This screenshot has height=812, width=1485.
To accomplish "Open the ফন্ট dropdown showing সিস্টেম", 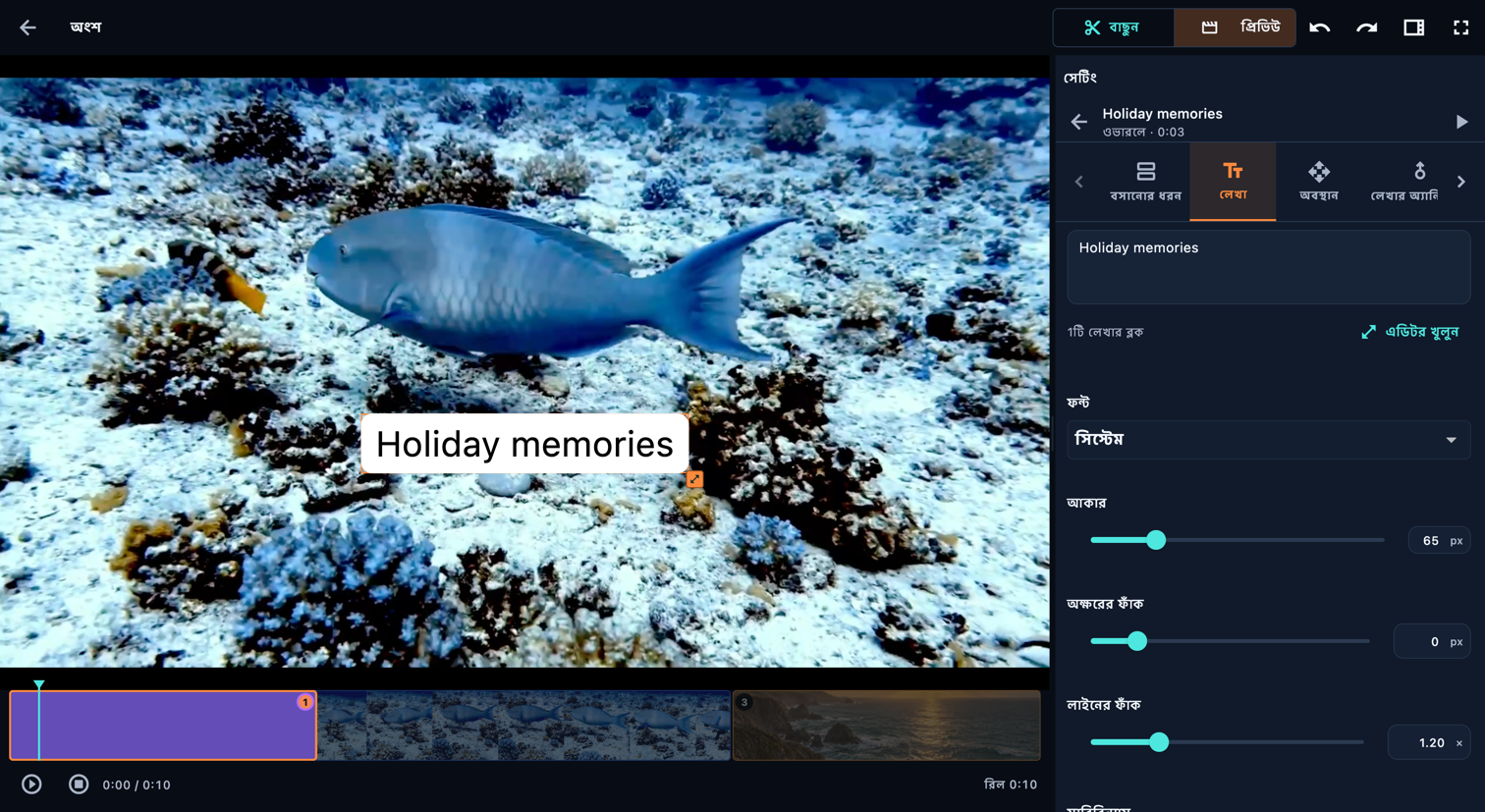I will 1268,440.
